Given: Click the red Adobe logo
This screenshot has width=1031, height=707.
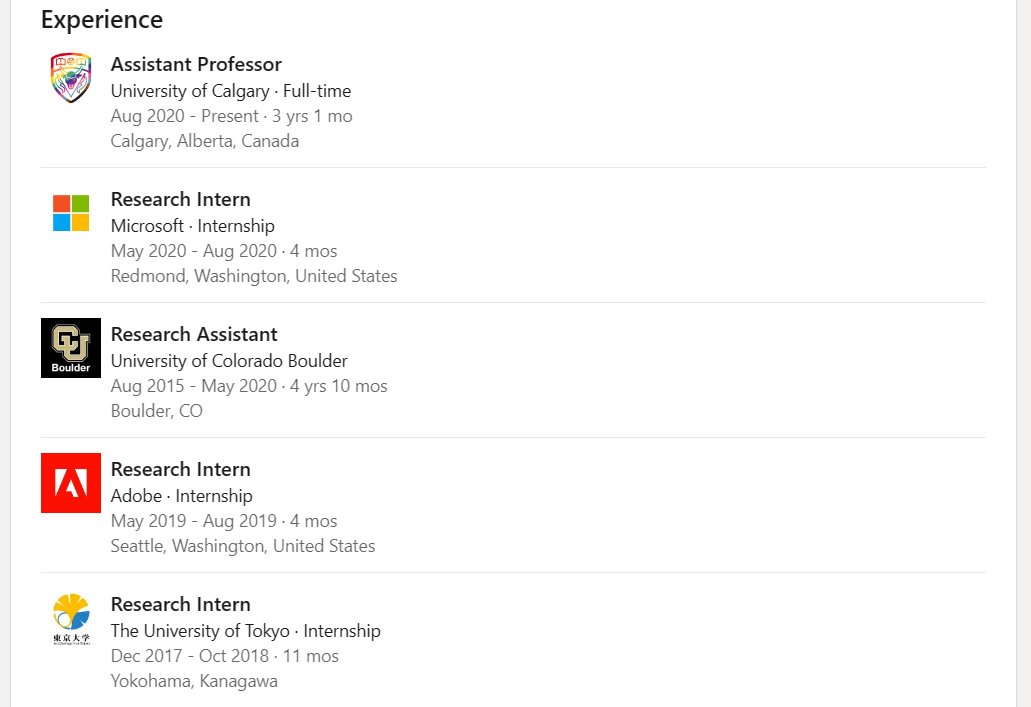Looking at the screenshot, I should coord(71,483).
